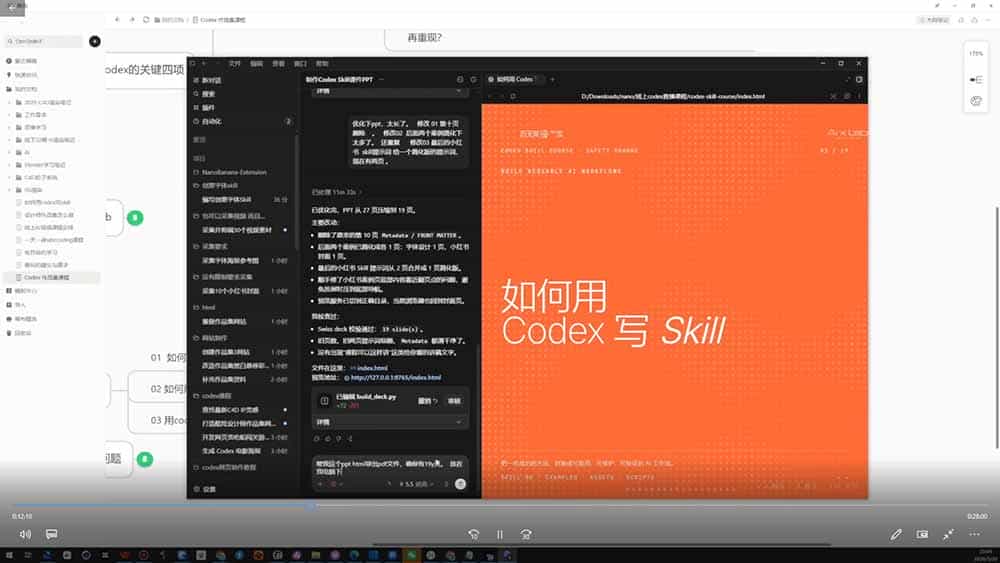The image size is (1000, 563).
Task: Open 查看 menu in Codex window
Action: click(278, 64)
